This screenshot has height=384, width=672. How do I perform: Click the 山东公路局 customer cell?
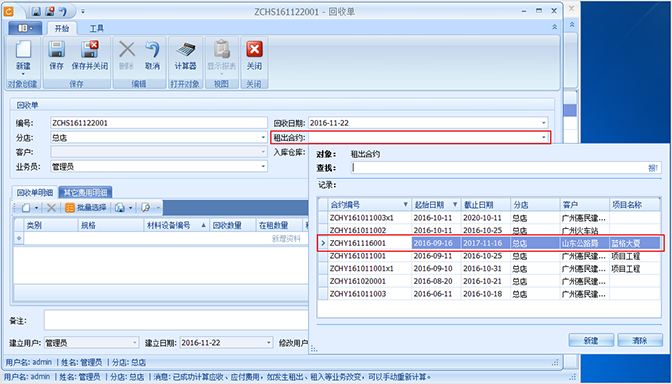click(x=585, y=243)
